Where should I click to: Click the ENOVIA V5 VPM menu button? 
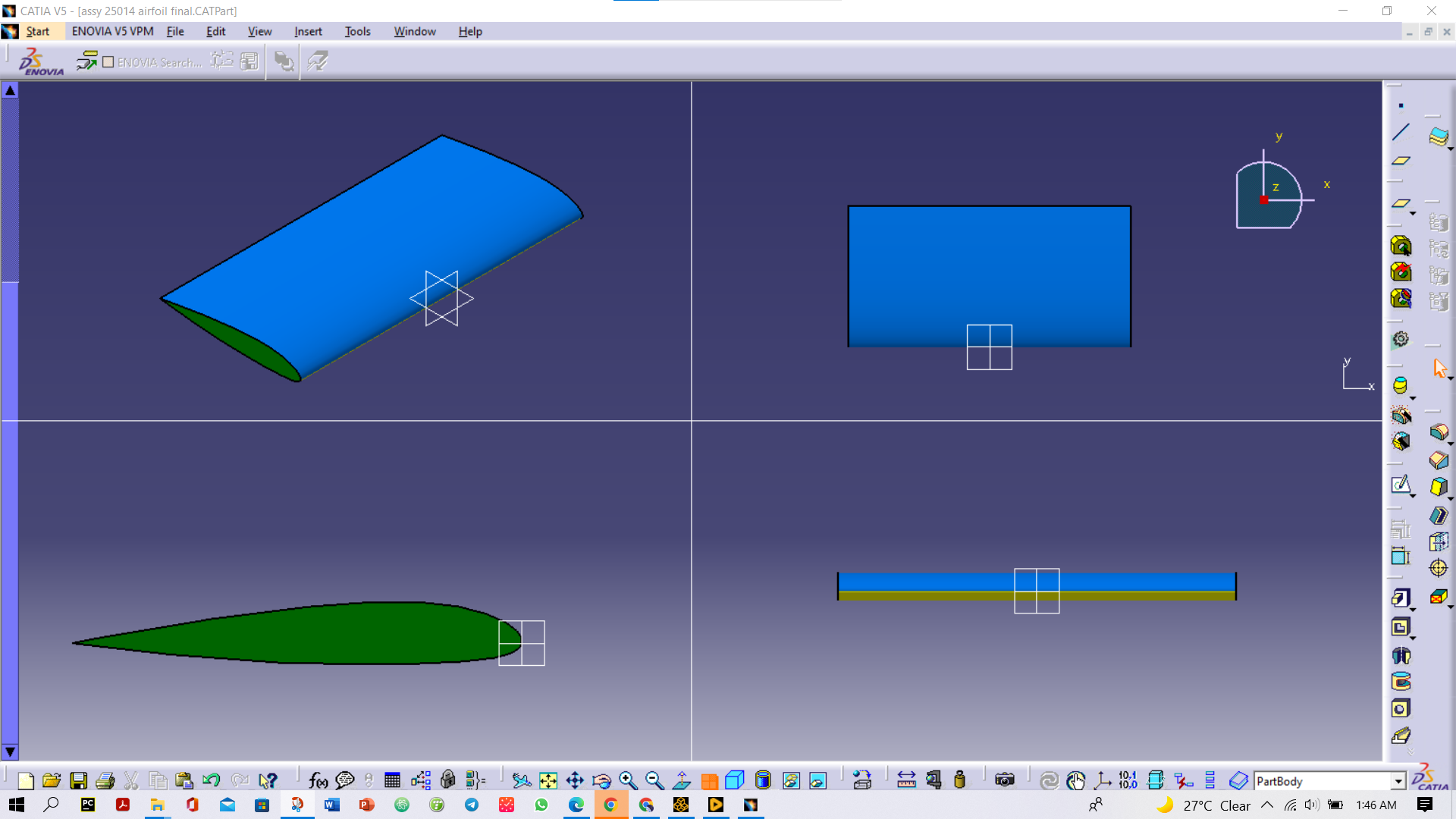coord(112,31)
